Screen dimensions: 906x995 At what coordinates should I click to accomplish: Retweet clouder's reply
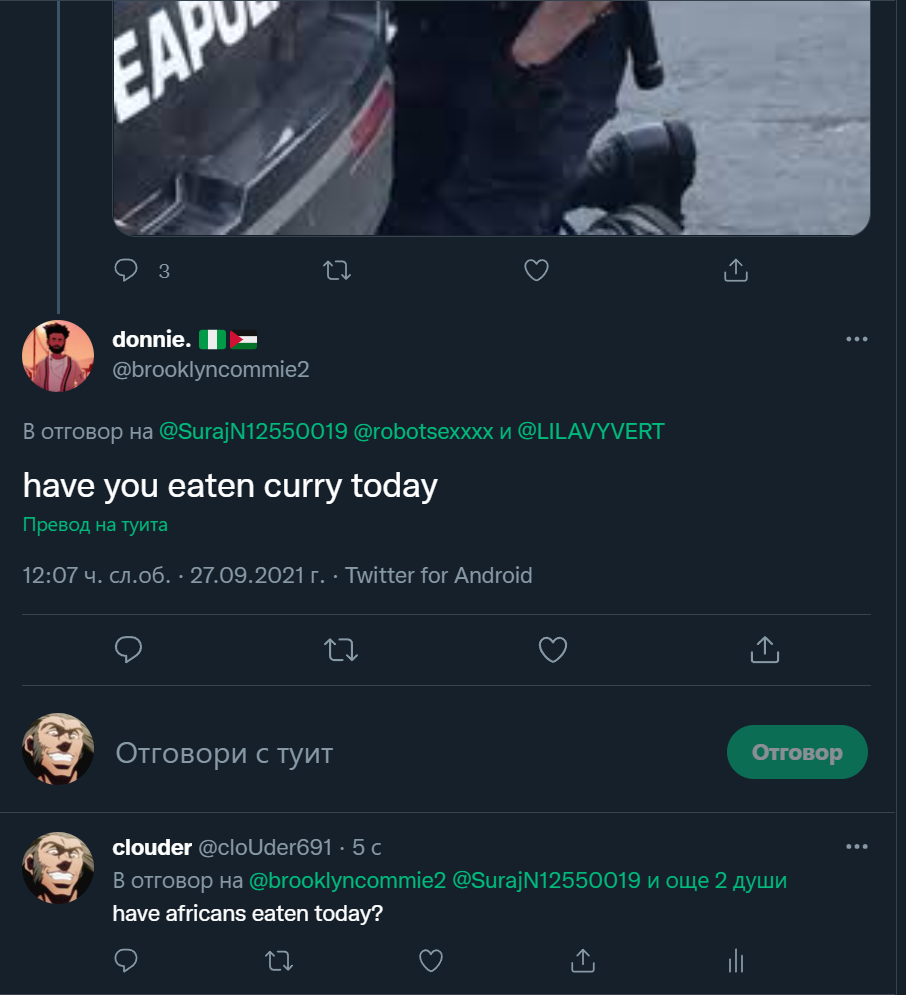pos(279,961)
